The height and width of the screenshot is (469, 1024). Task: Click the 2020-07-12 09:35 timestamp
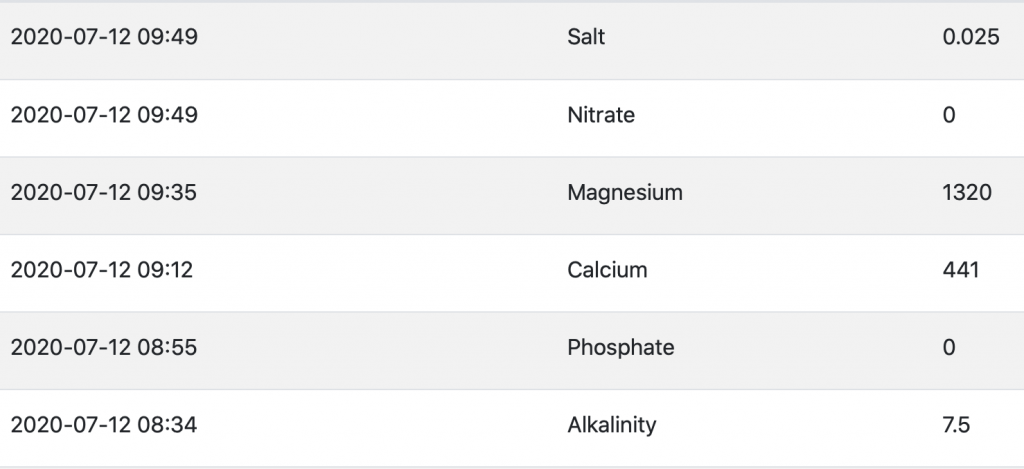tap(104, 193)
